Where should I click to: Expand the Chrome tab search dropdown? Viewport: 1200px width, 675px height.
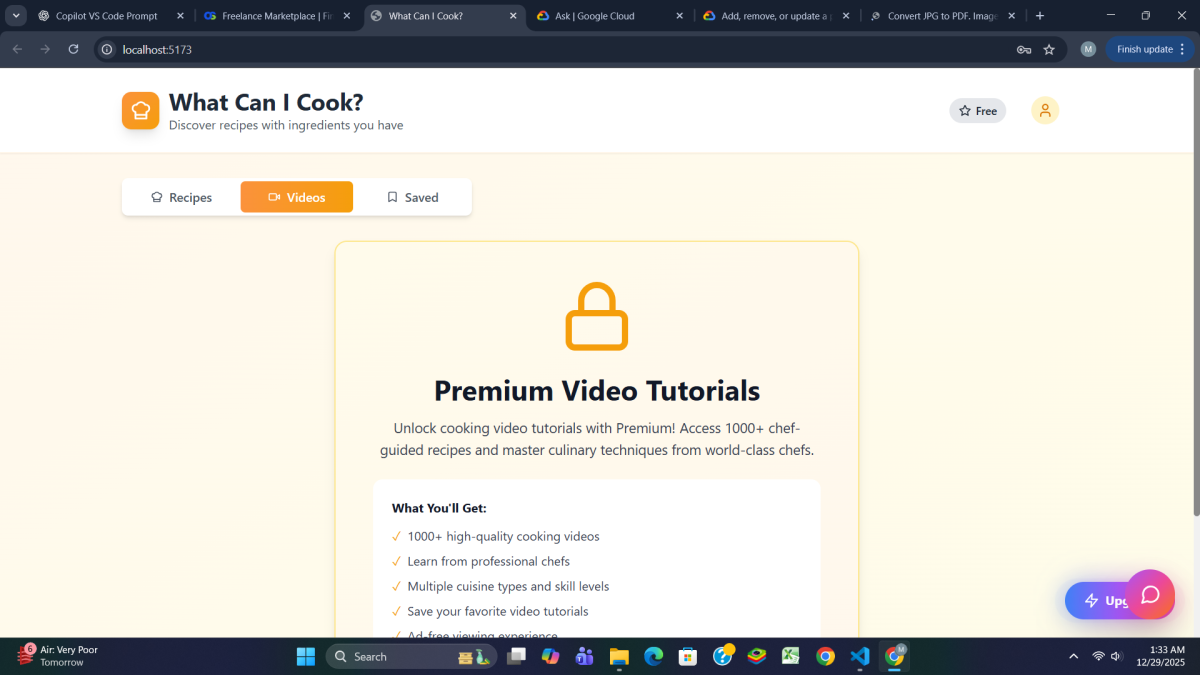point(17,16)
